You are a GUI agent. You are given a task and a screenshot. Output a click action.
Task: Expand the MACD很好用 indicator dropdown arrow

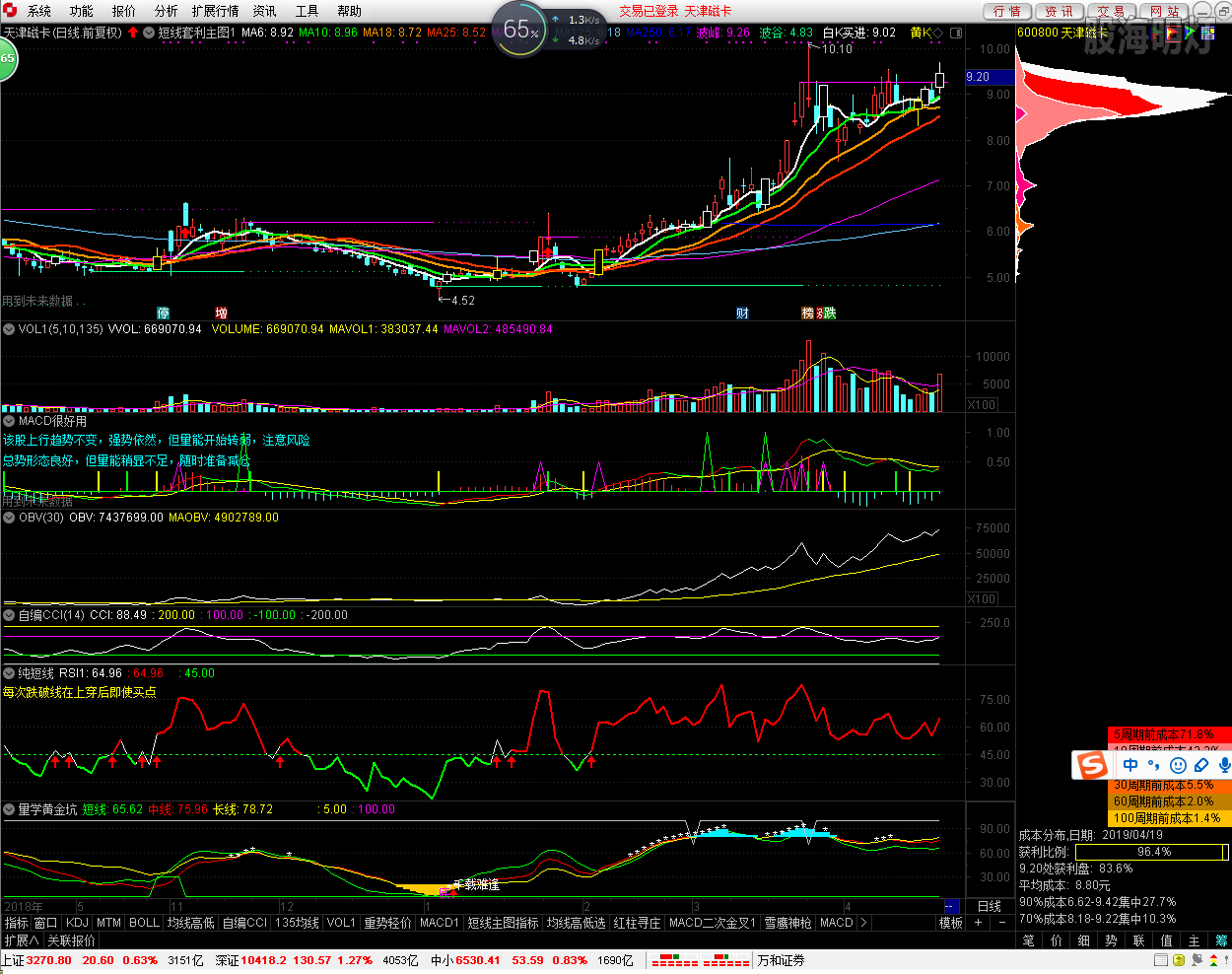9,421
